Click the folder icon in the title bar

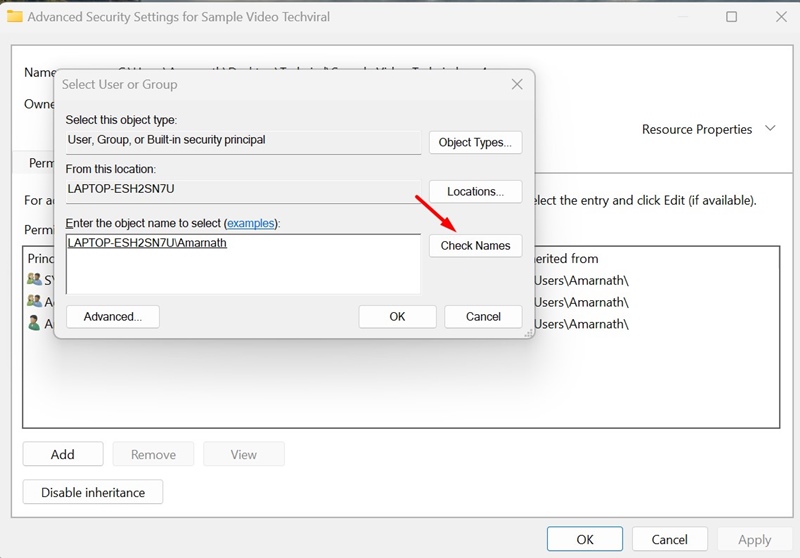coord(15,17)
